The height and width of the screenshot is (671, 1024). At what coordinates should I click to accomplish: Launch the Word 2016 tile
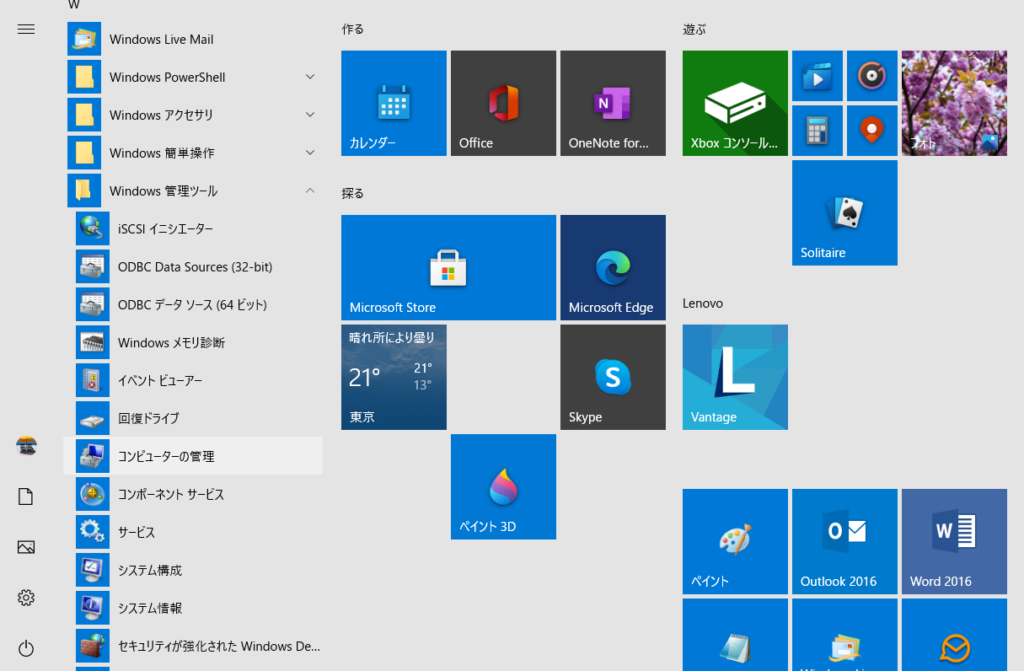pyautogui.click(x=953, y=541)
